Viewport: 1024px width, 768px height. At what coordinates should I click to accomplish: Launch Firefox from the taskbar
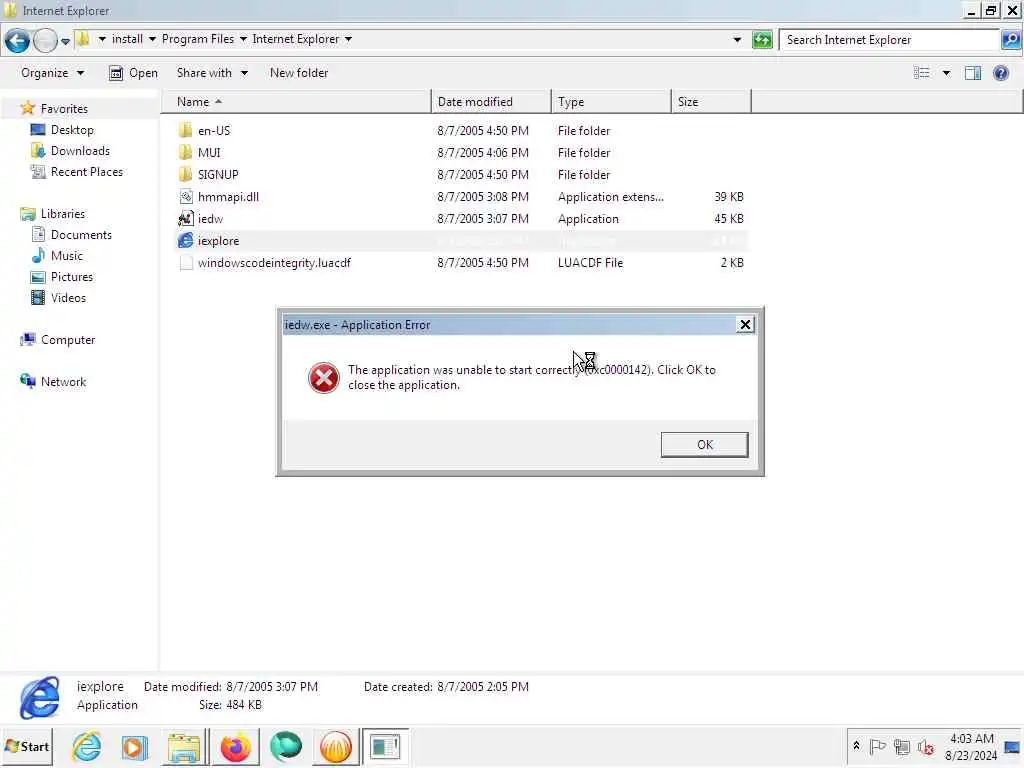[x=236, y=747]
